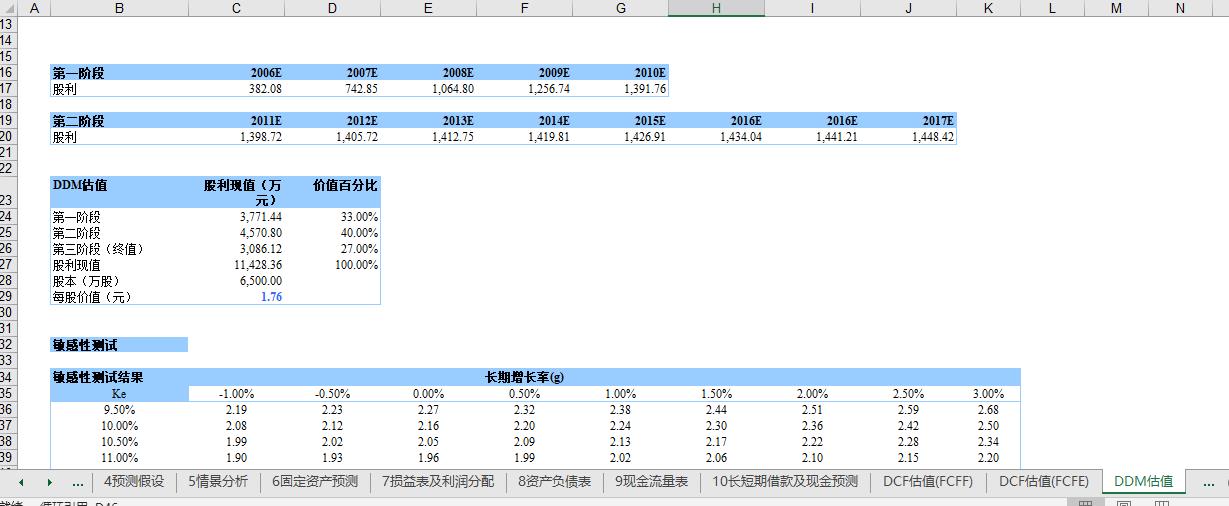Select the active DDM估值 sheet tab
1229x506 pixels.
(x=1144, y=481)
